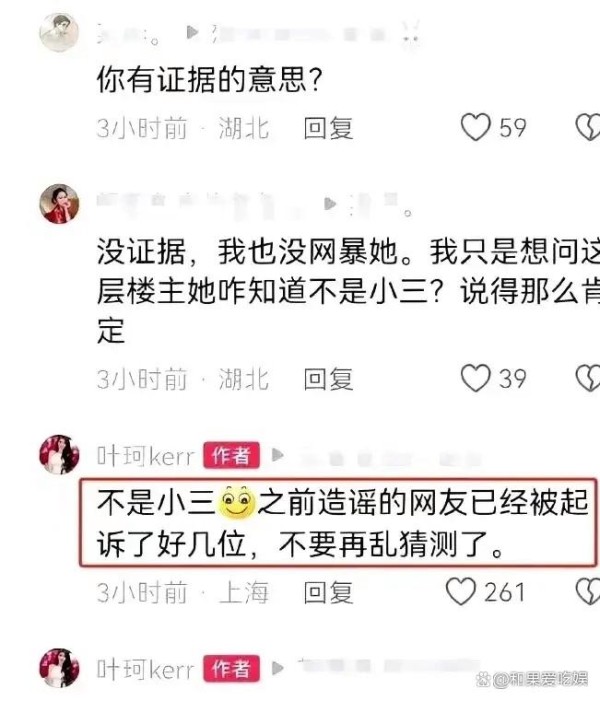Image resolution: width=600 pixels, height=701 pixels.
Task: Open the first commenter's avatar profile
Action: (59, 33)
